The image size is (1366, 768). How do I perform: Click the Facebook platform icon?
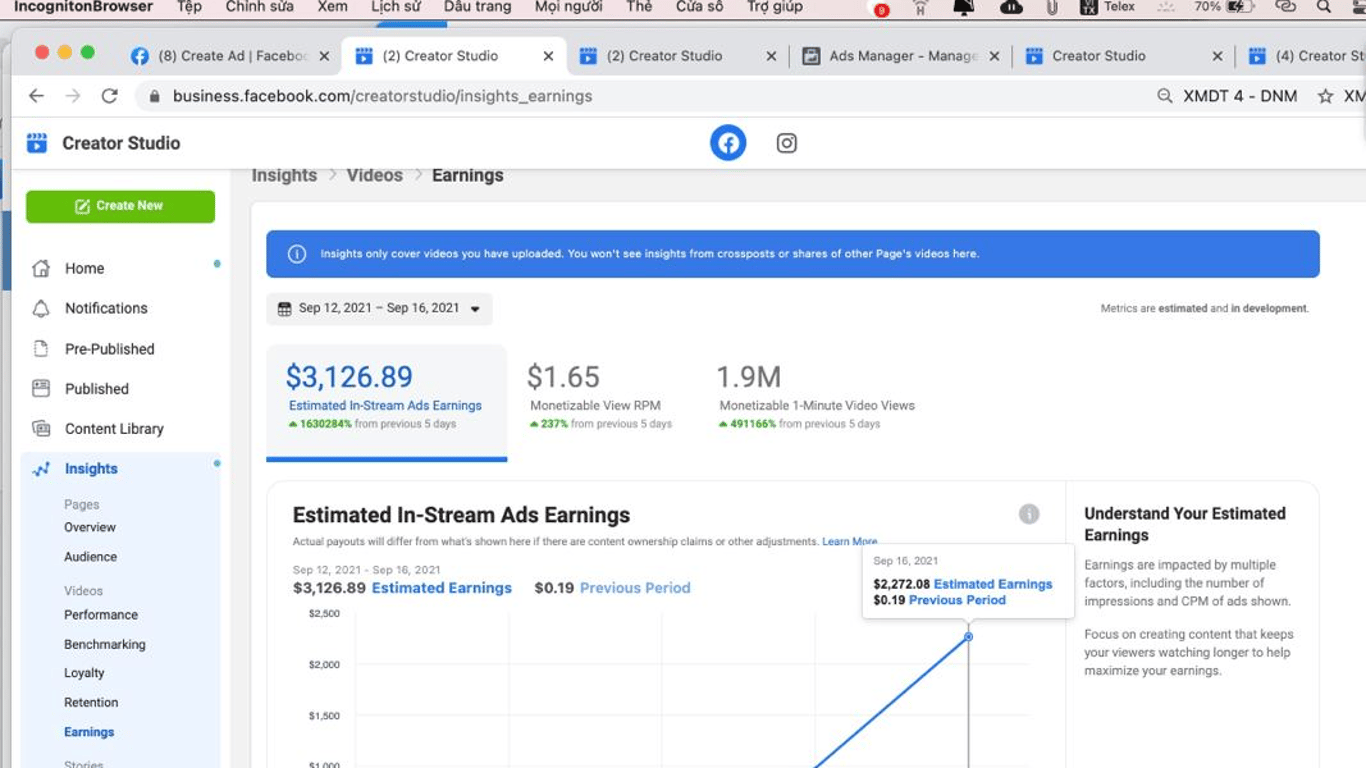pos(728,143)
